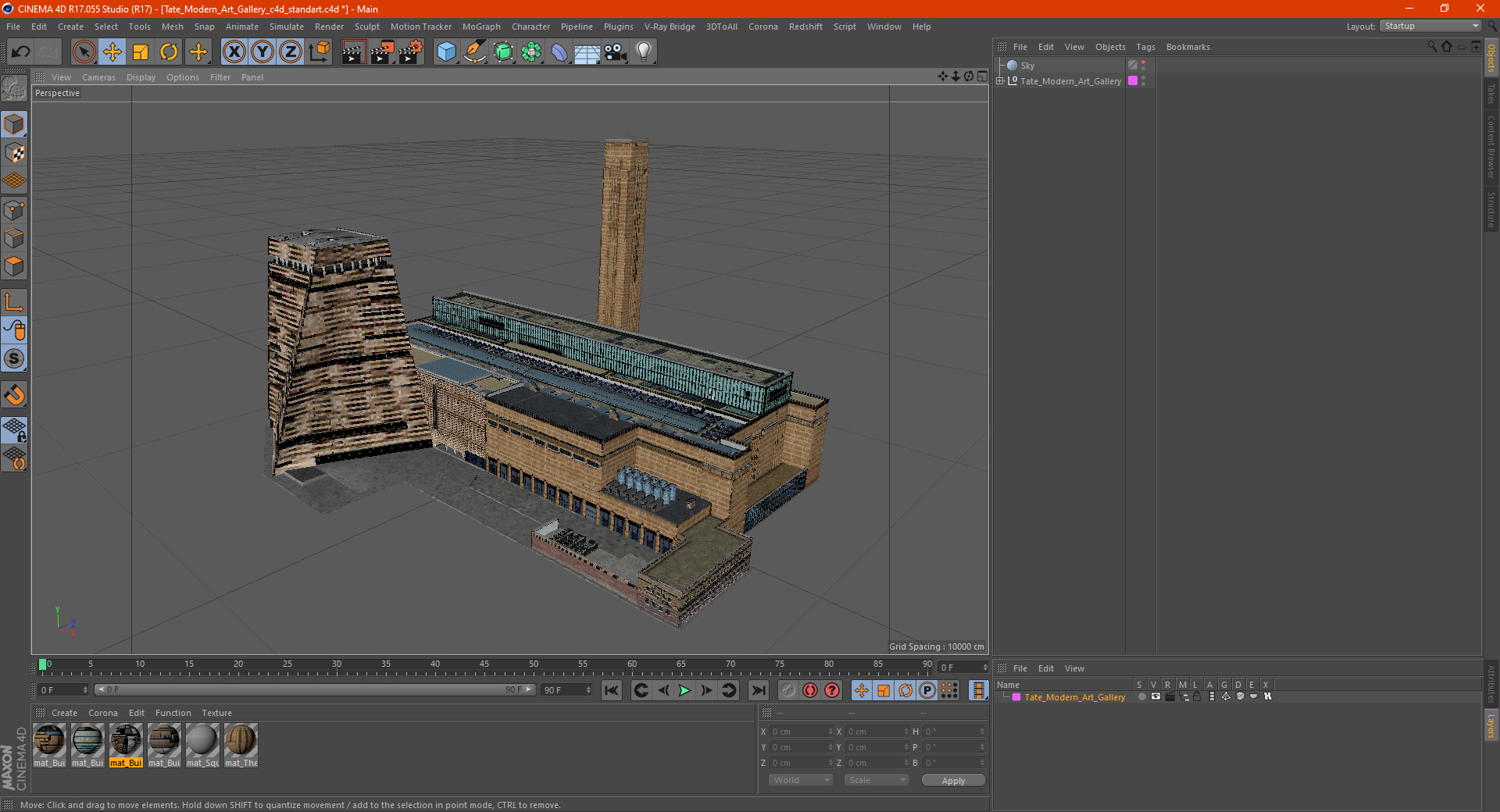Click Object Manager search icon

click(x=1431, y=47)
